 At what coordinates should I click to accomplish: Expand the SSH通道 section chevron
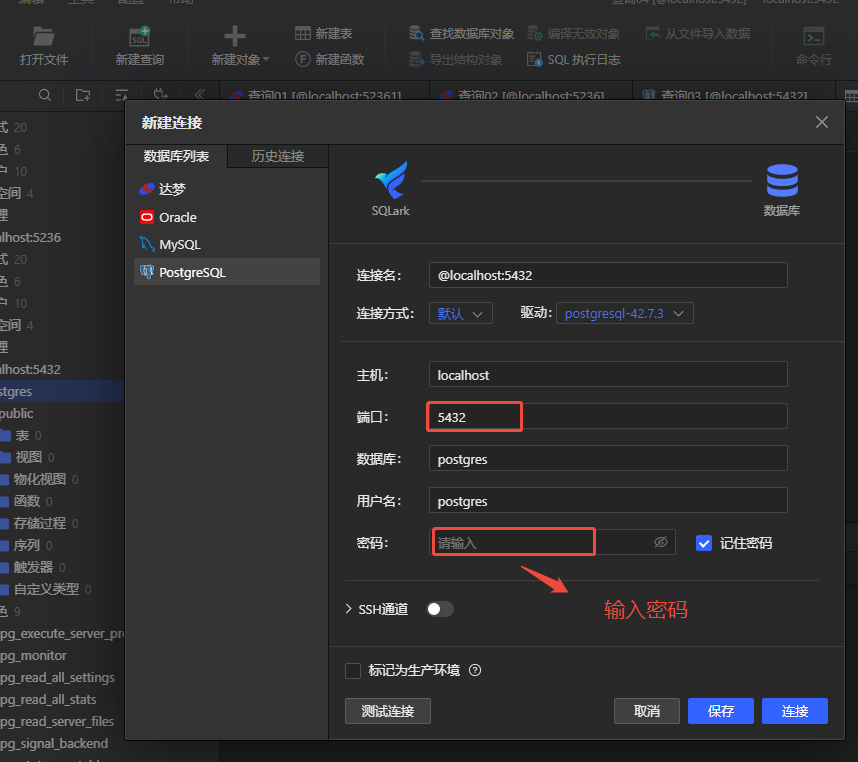tap(349, 609)
